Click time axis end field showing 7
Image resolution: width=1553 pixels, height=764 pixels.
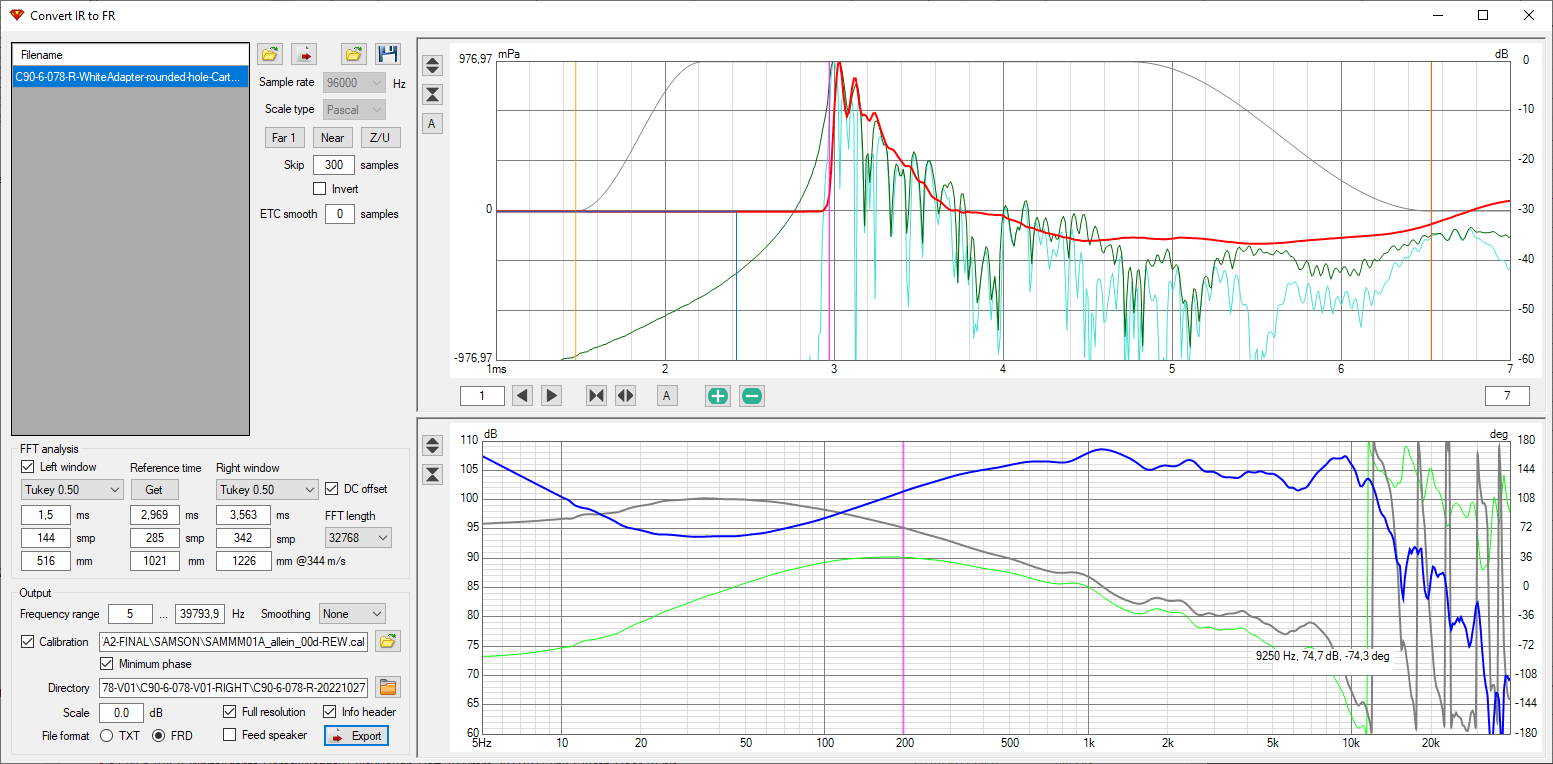(1507, 396)
